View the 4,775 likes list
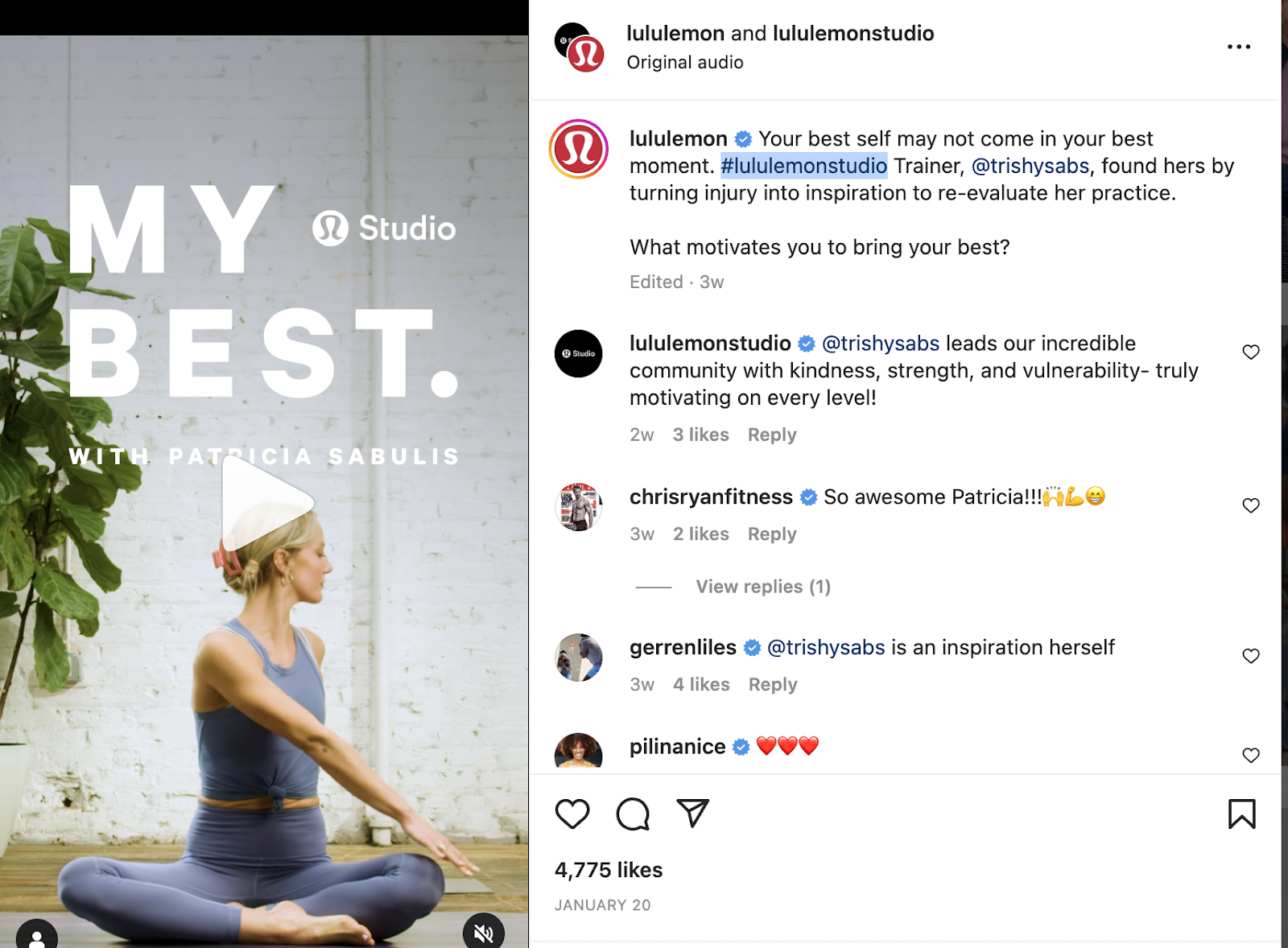 click(609, 870)
